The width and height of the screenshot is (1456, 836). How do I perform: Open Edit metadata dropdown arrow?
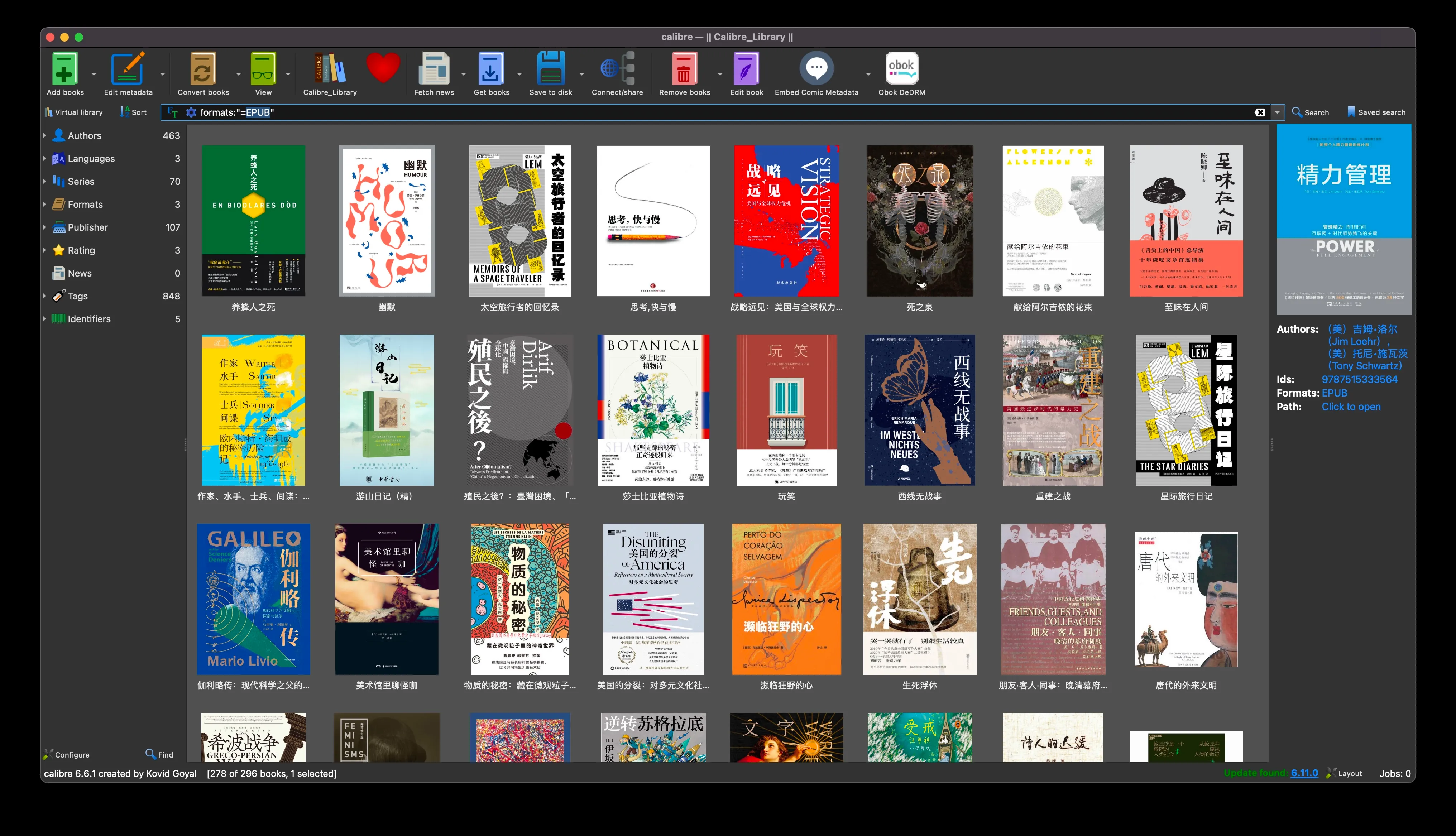pos(163,74)
